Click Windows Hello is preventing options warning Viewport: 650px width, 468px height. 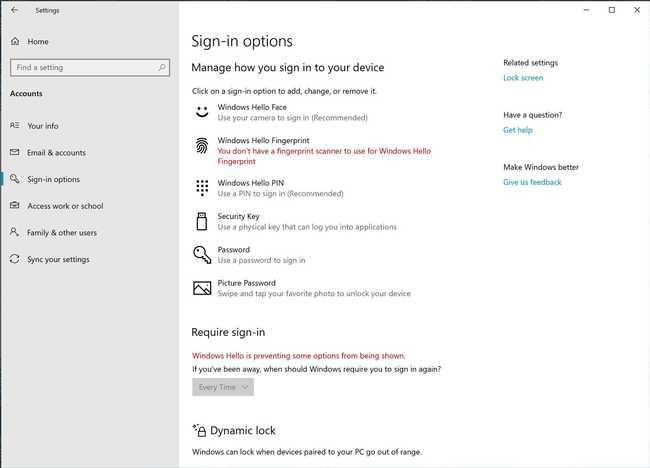(298, 356)
